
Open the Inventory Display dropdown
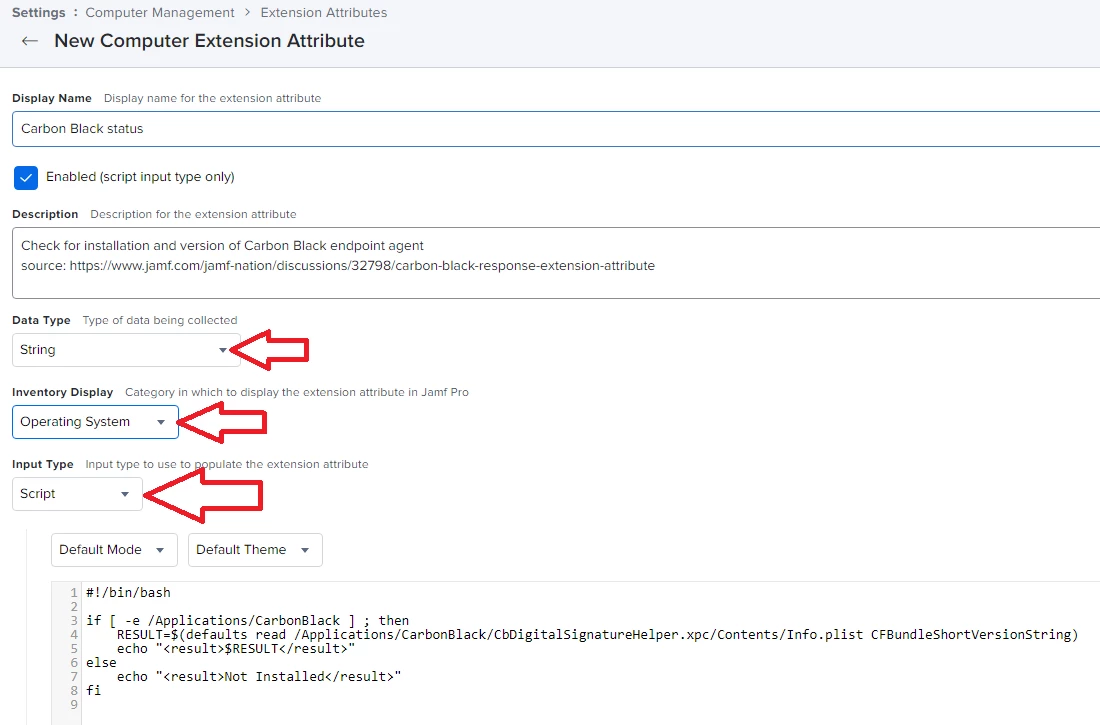[x=95, y=422]
